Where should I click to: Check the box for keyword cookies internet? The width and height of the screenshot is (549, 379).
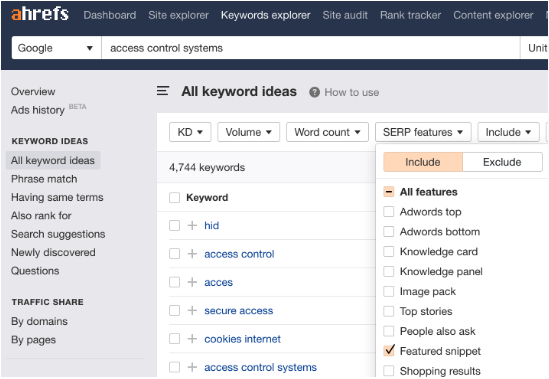pos(174,339)
